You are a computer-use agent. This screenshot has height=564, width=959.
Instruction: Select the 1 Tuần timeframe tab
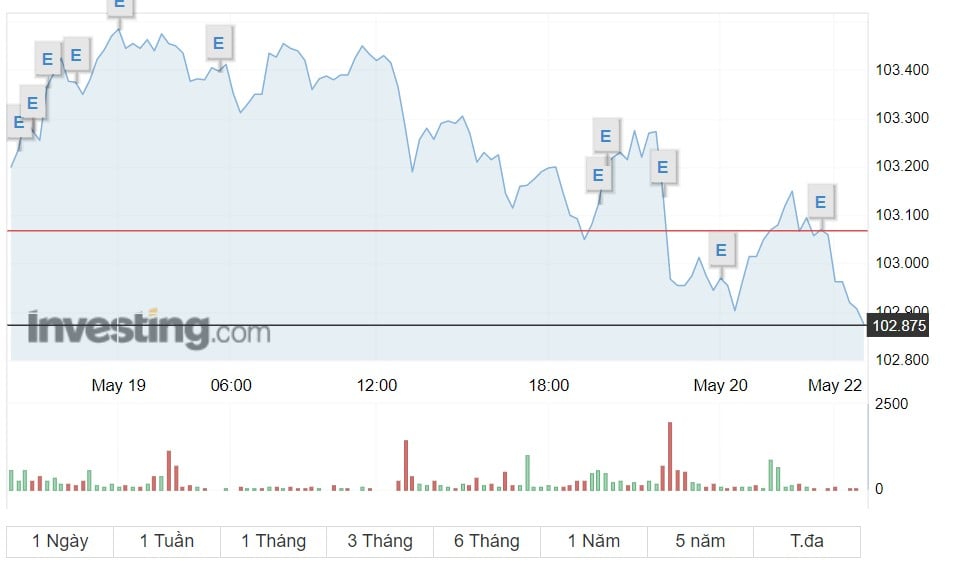[x=167, y=541]
